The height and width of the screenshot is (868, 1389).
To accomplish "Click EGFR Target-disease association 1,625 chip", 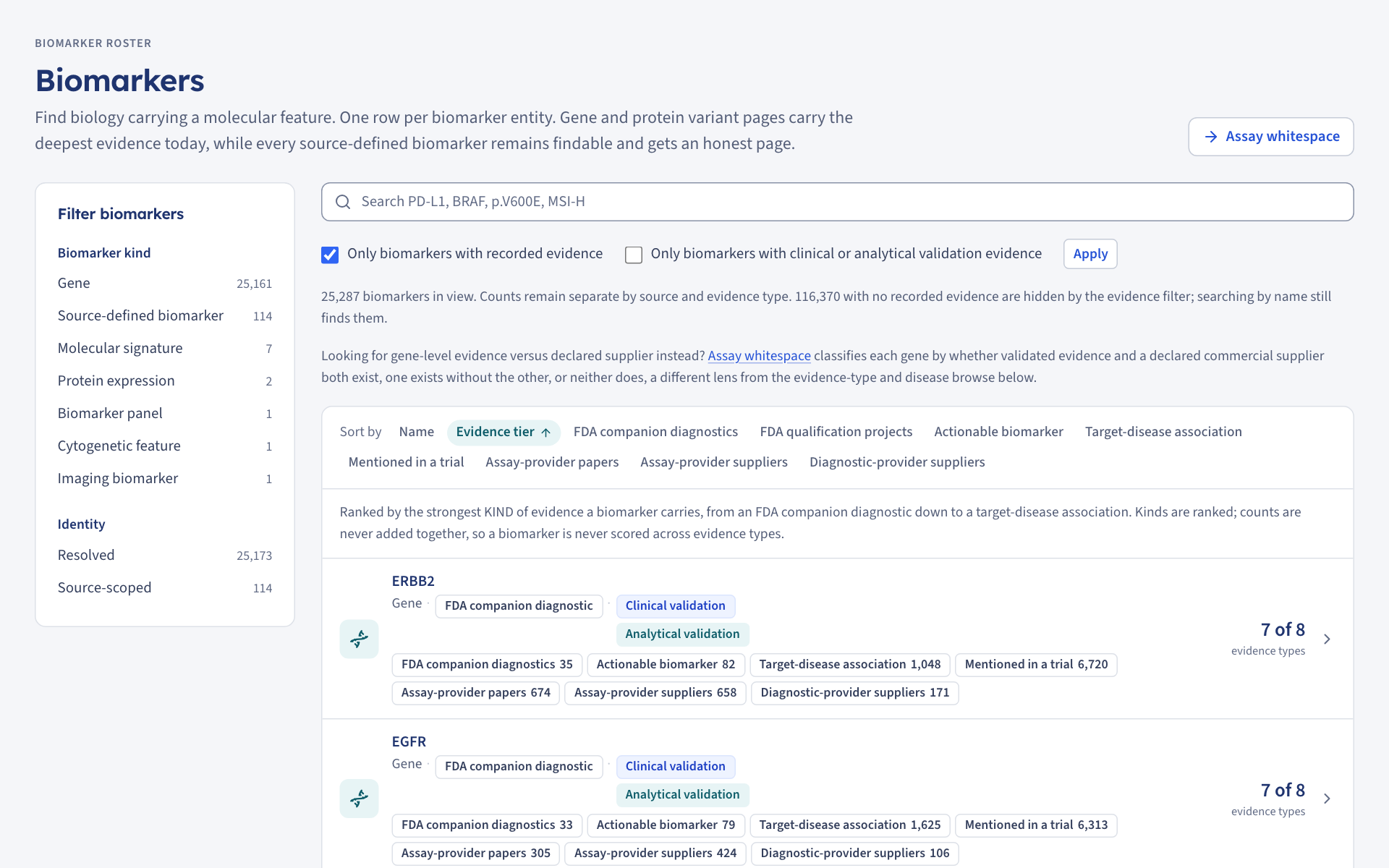I will coord(850,825).
